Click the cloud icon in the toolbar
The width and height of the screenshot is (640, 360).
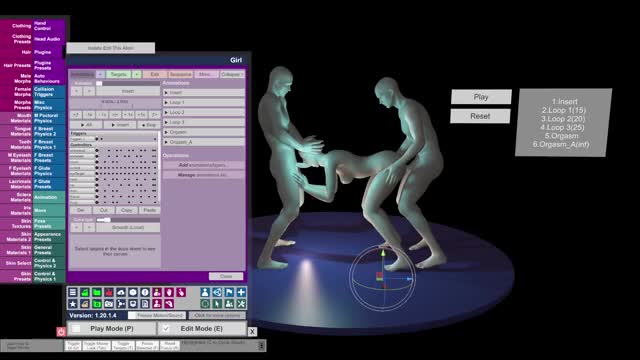121,292
